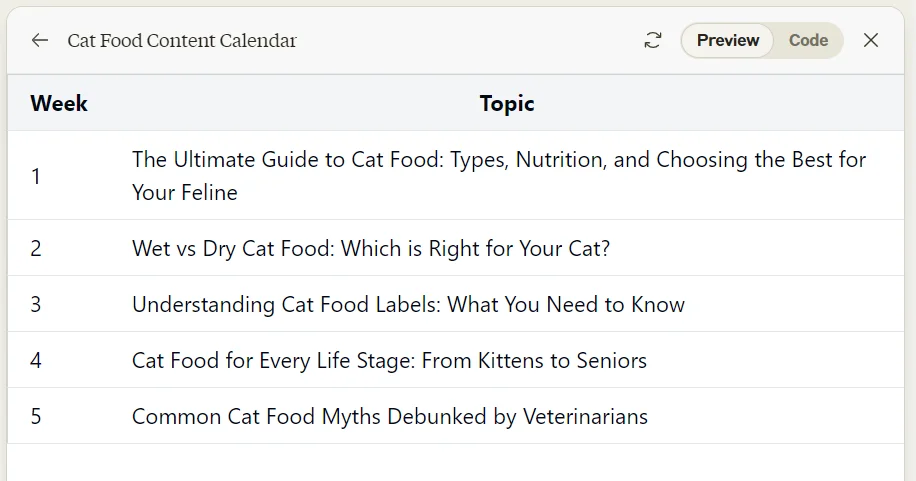Click the empty area below the table
Screen dimensions: 916x481
tap(456, 463)
